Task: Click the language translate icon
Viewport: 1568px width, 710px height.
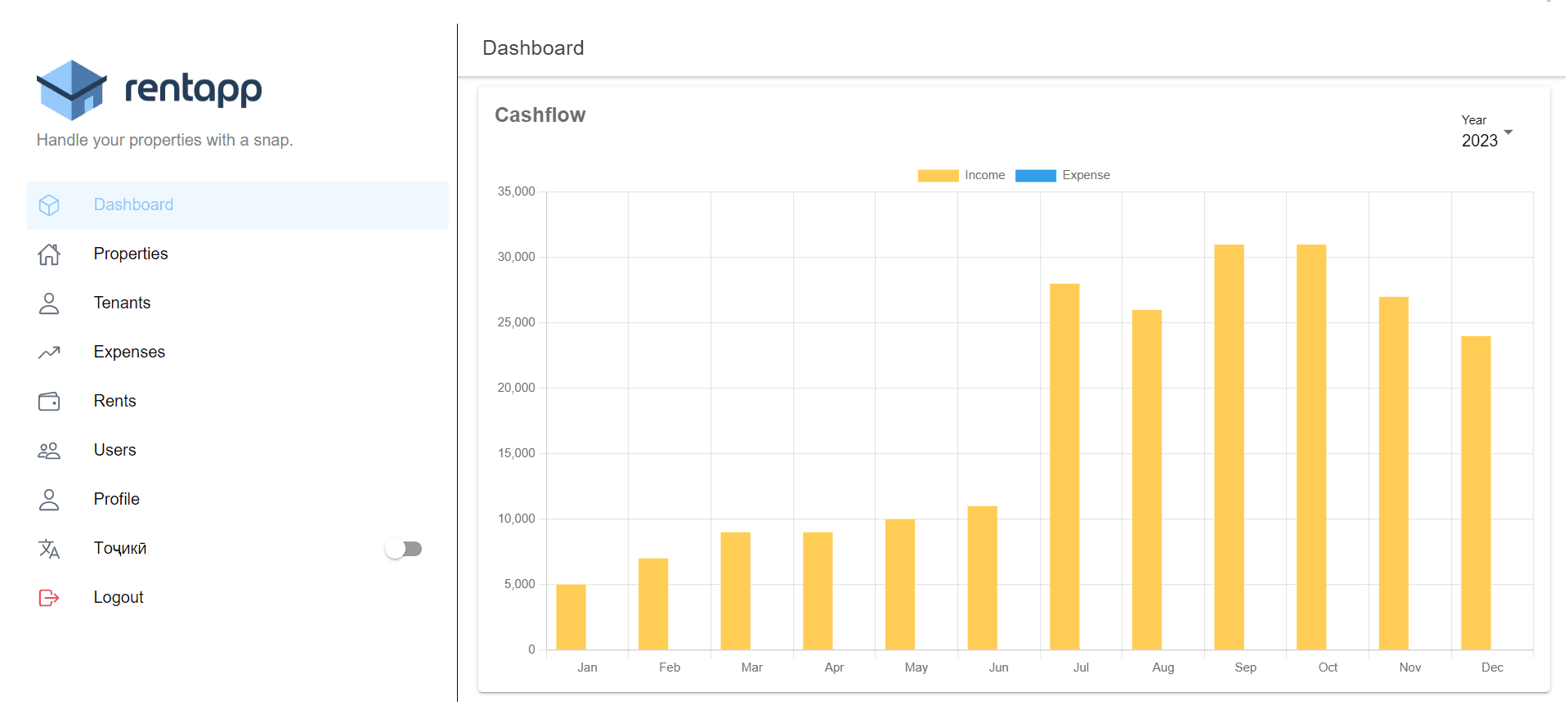Action: pos(49,549)
